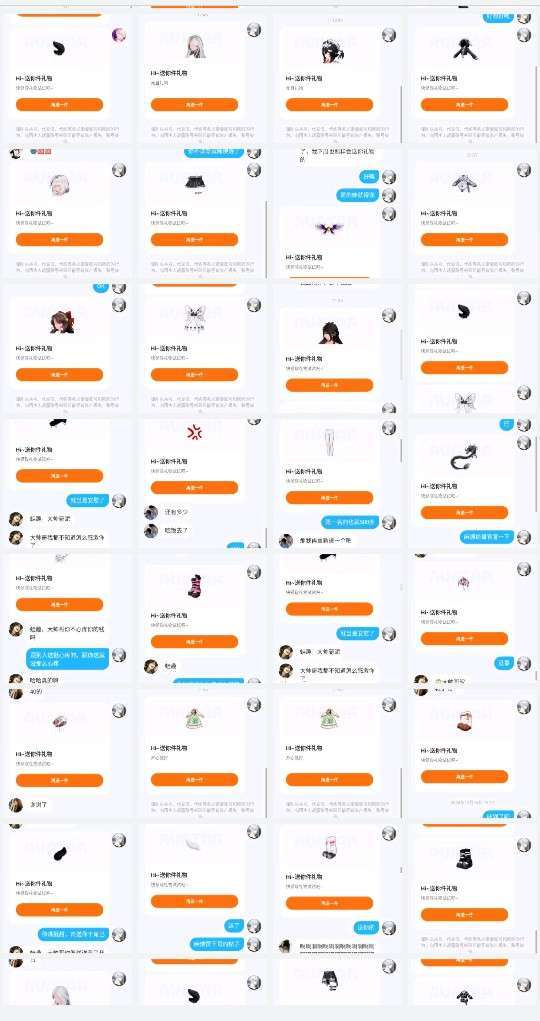The width and height of the screenshot is (540, 1021).
Task: View the white leggings gift image
Action: (329, 441)
